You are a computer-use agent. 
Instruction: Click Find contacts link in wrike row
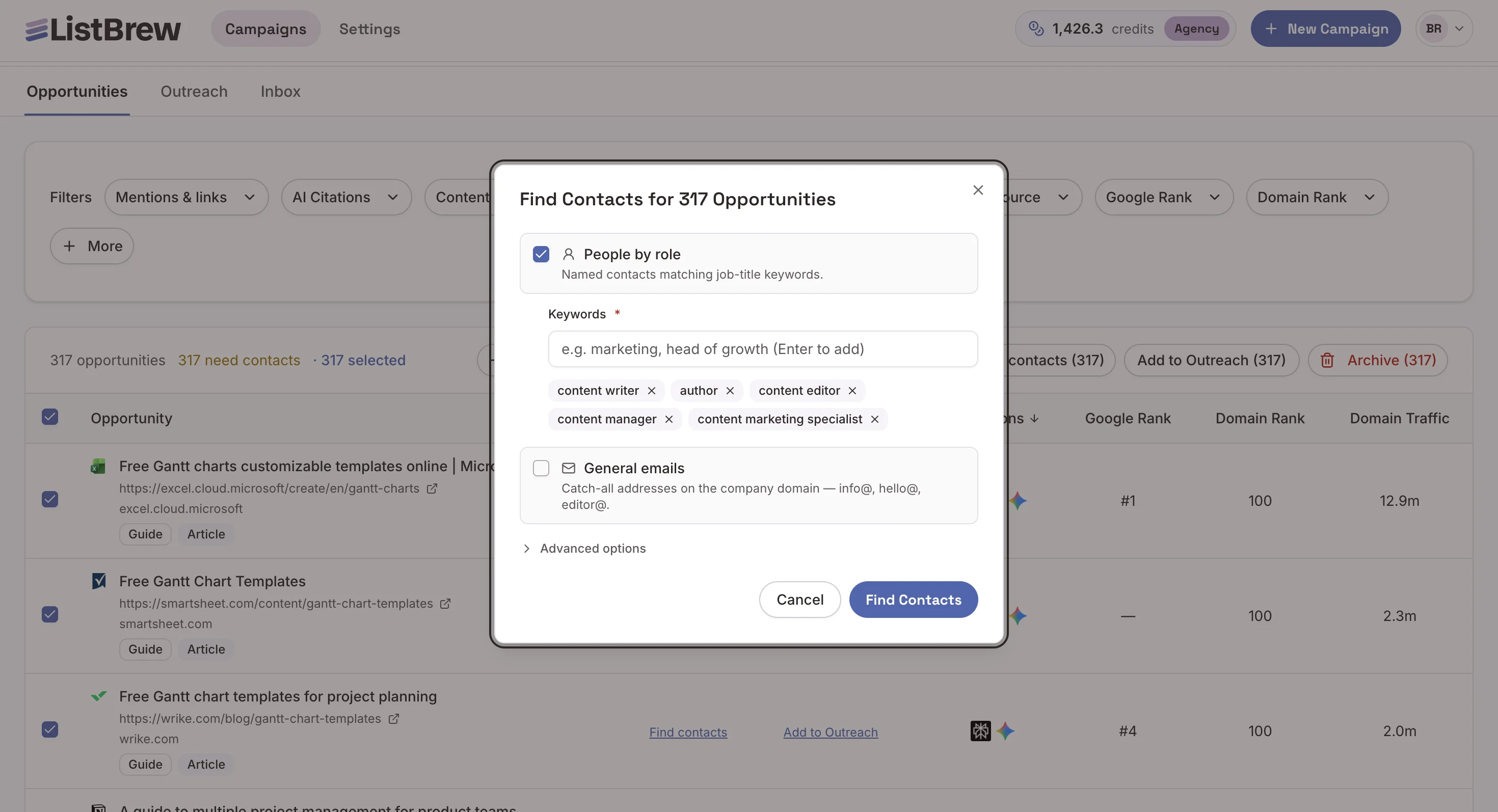tap(688, 732)
